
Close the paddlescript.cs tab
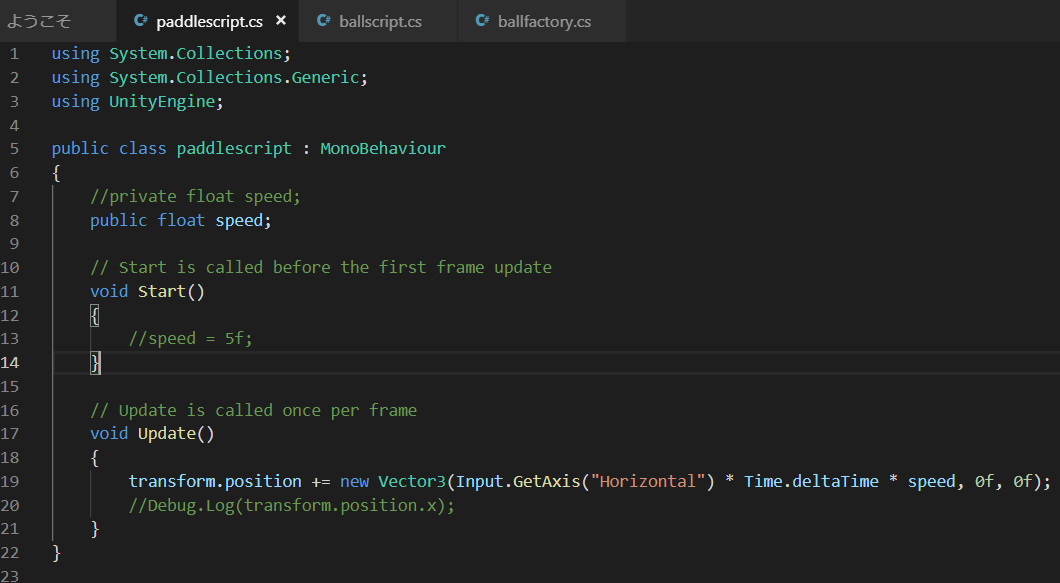click(281, 21)
